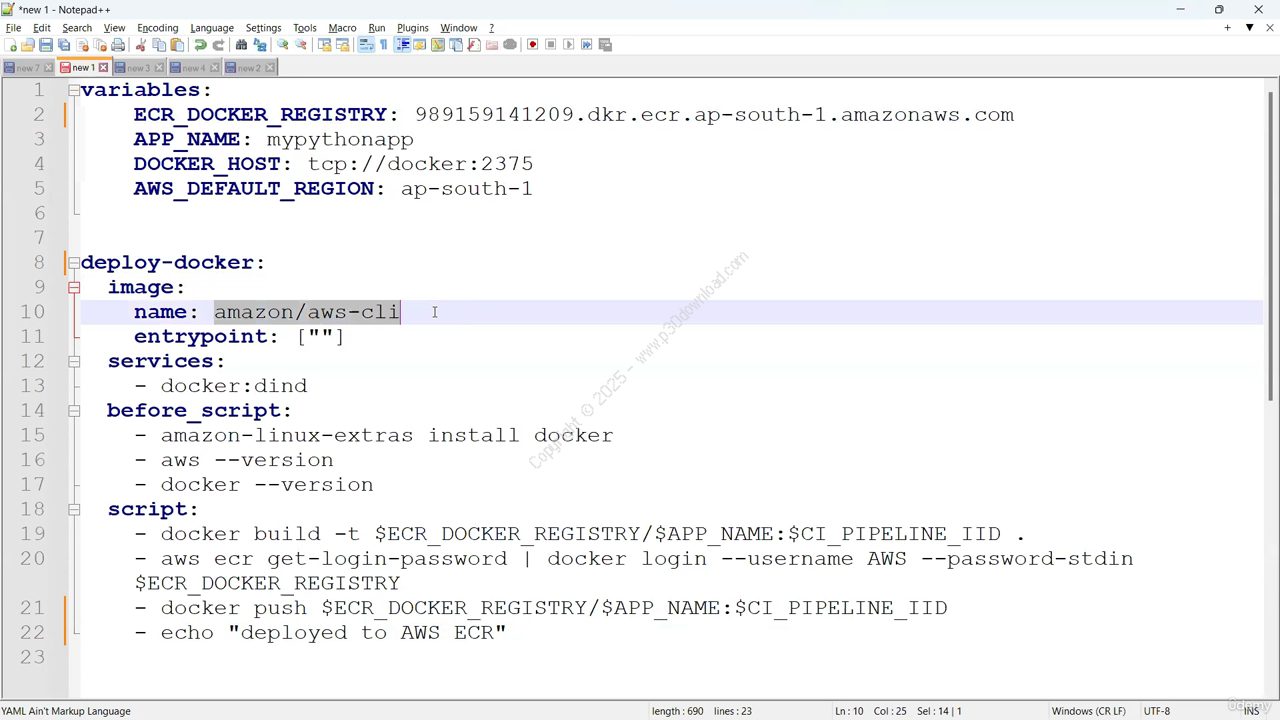The height and width of the screenshot is (720, 1280).
Task: Collapse the before_script fold marker
Action: click(x=74, y=410)
